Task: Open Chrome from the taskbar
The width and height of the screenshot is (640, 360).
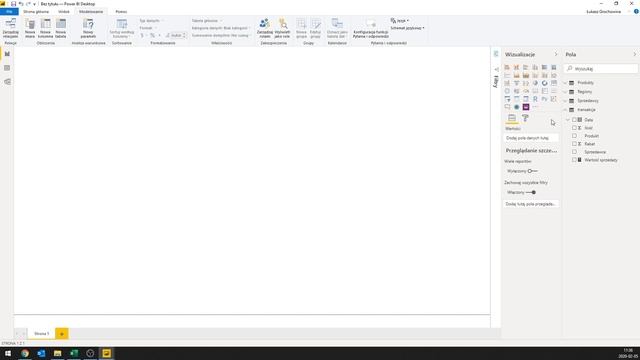Action: 25,353
